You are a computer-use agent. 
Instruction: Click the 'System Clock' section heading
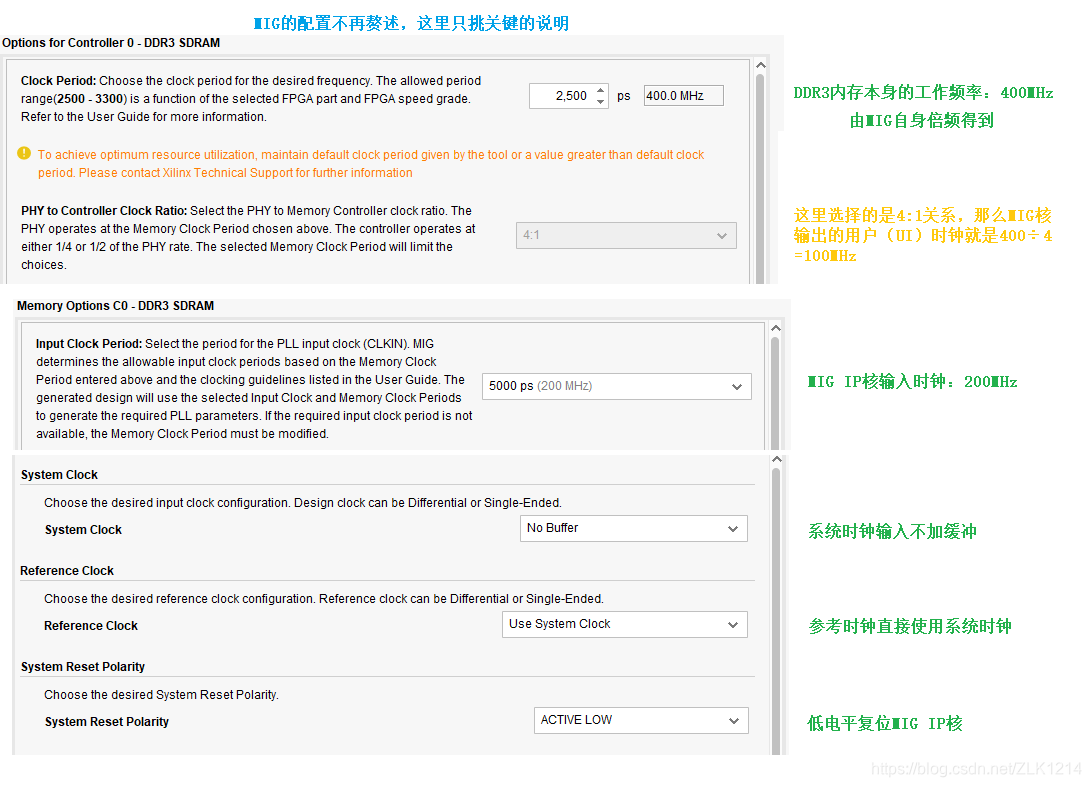[x=59, y=475]
